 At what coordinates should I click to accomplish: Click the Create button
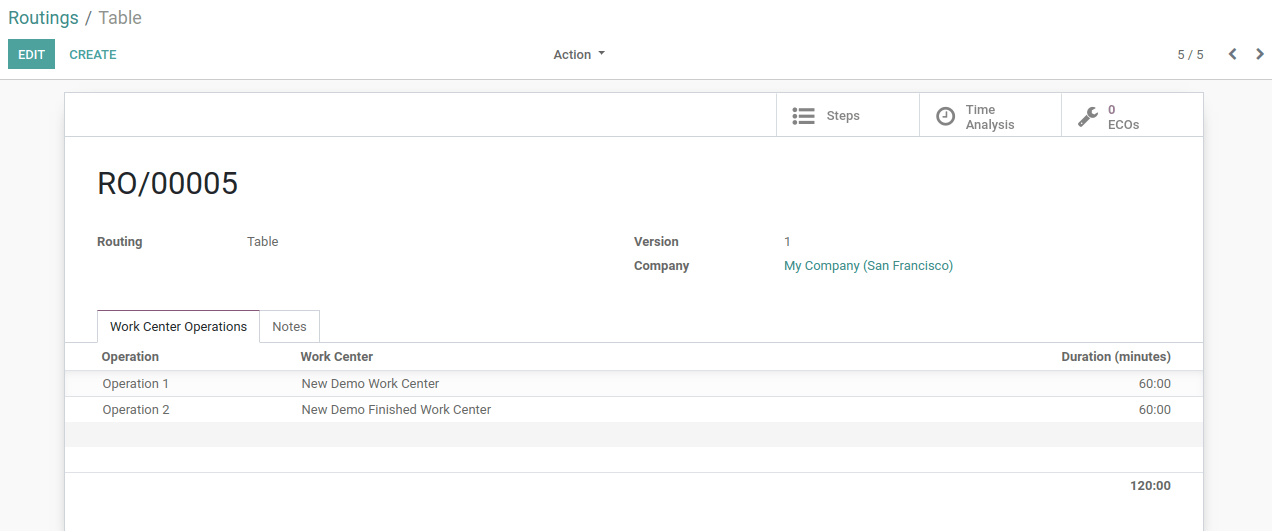(x=93, y=55)
